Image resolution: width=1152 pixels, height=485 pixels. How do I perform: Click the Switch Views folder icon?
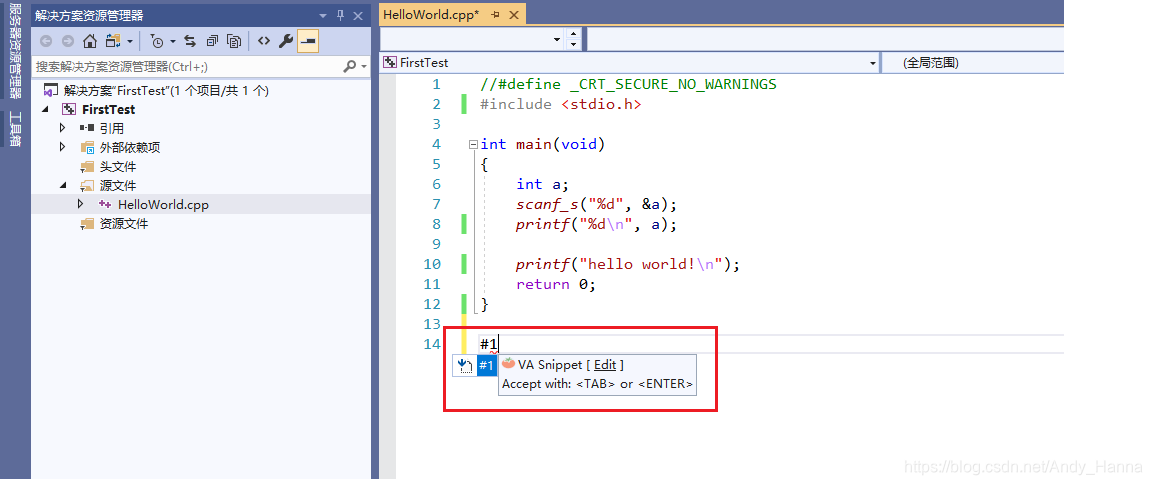point(112,41)
